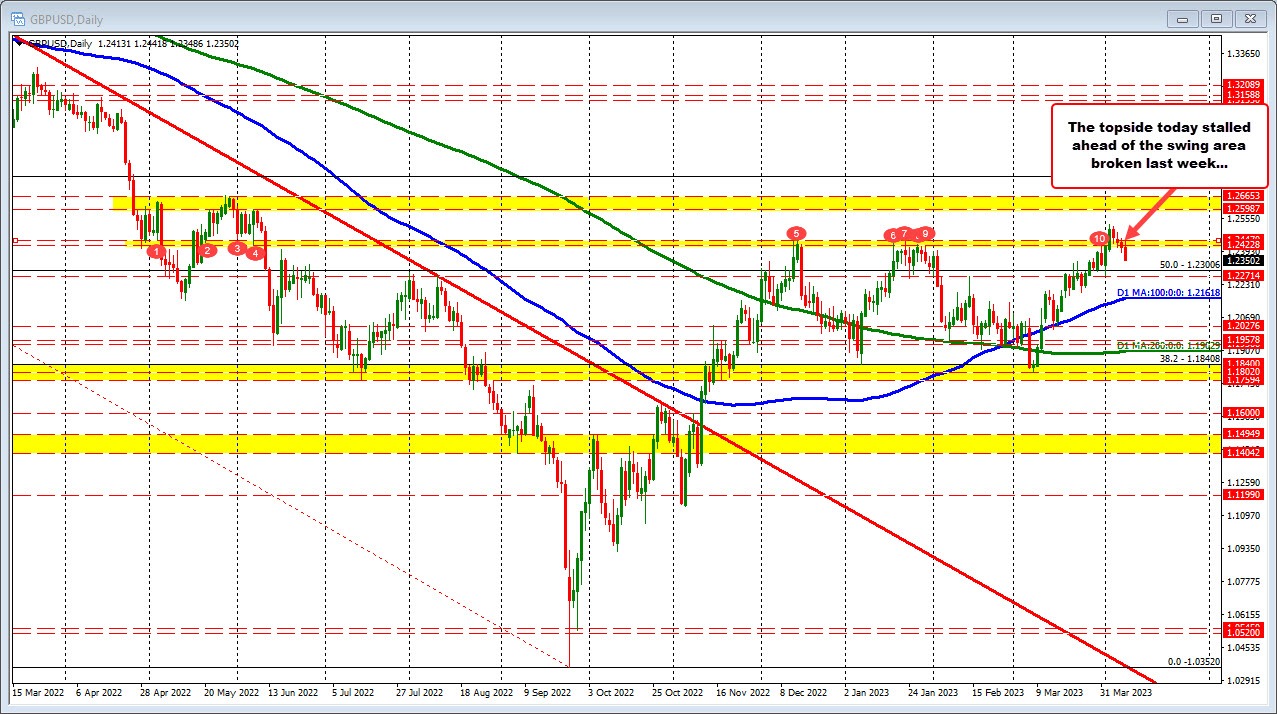Click swing marker number 1
Viewport: 1277px width, 714px height.
click(157, 251)
